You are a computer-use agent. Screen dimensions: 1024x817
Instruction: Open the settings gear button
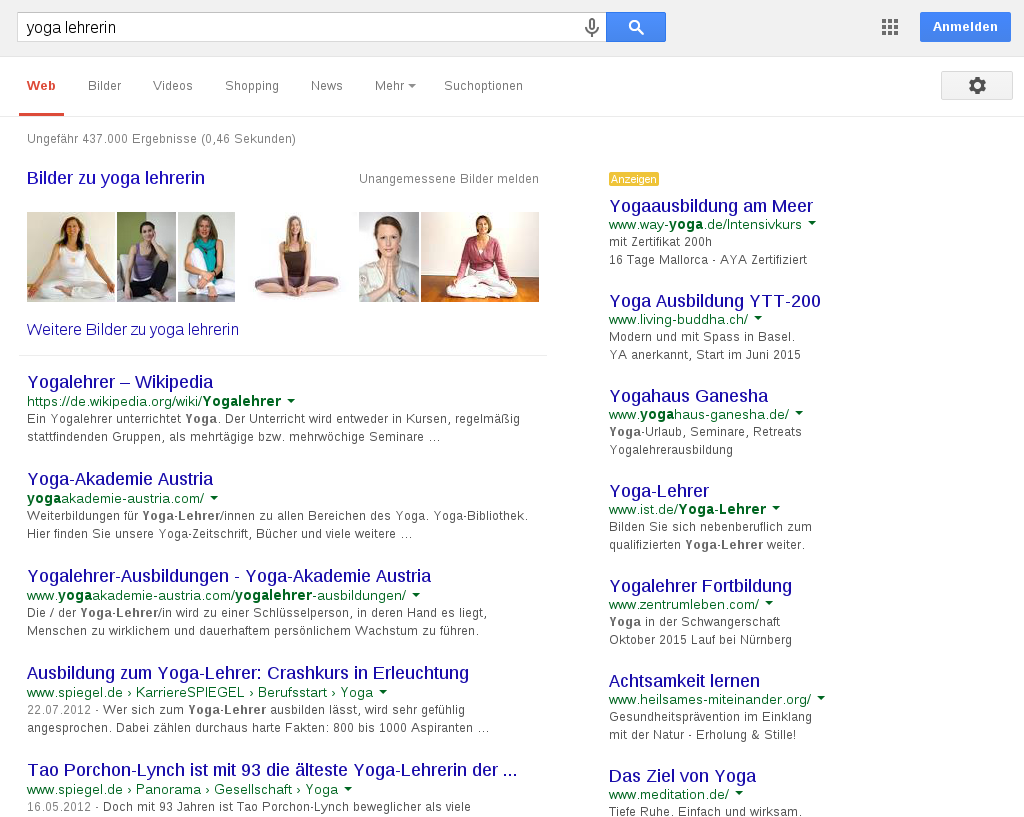pyautogui.click(x=976, y=86)
